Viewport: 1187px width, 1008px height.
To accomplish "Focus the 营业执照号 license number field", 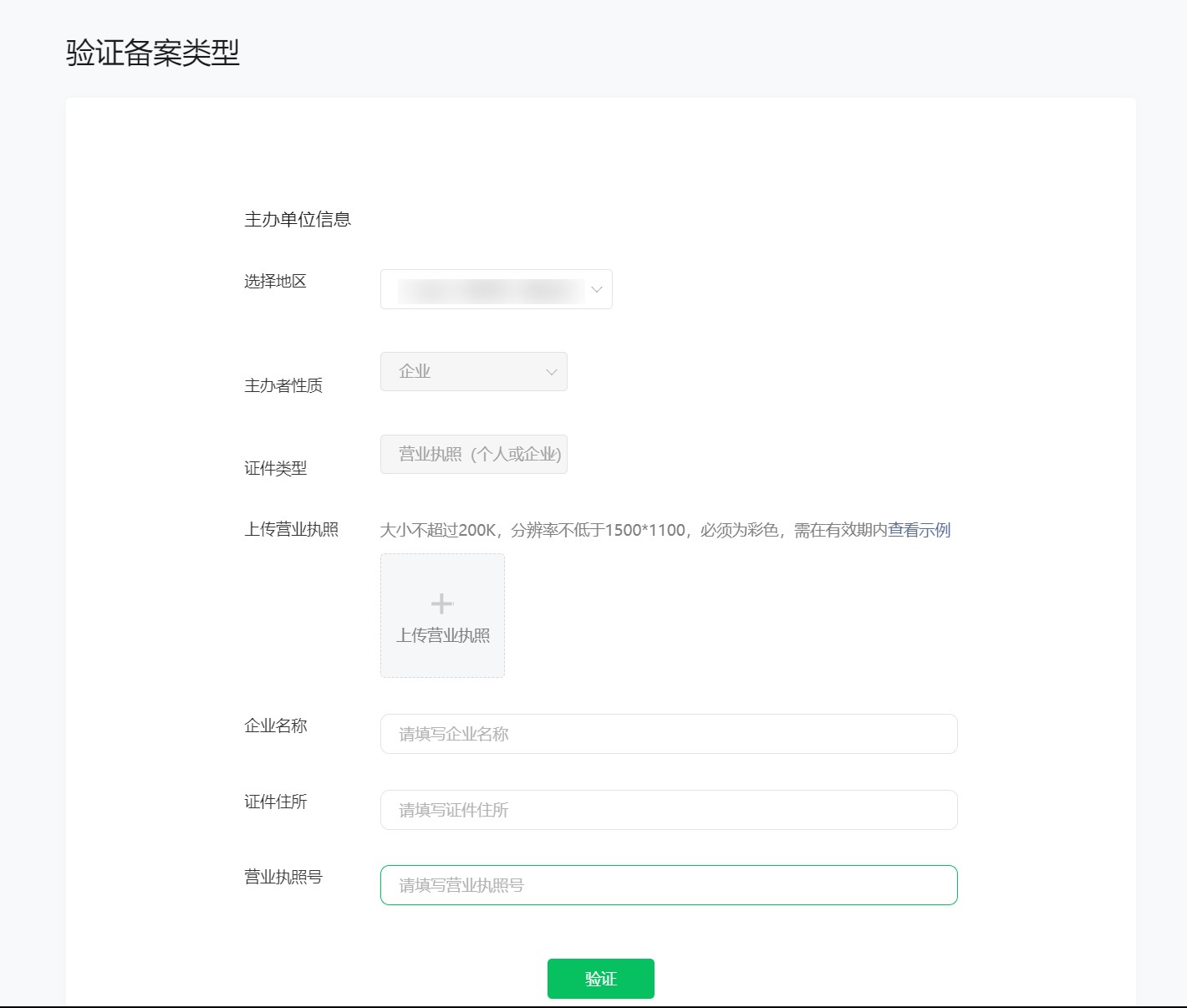I will pos(667,884).
